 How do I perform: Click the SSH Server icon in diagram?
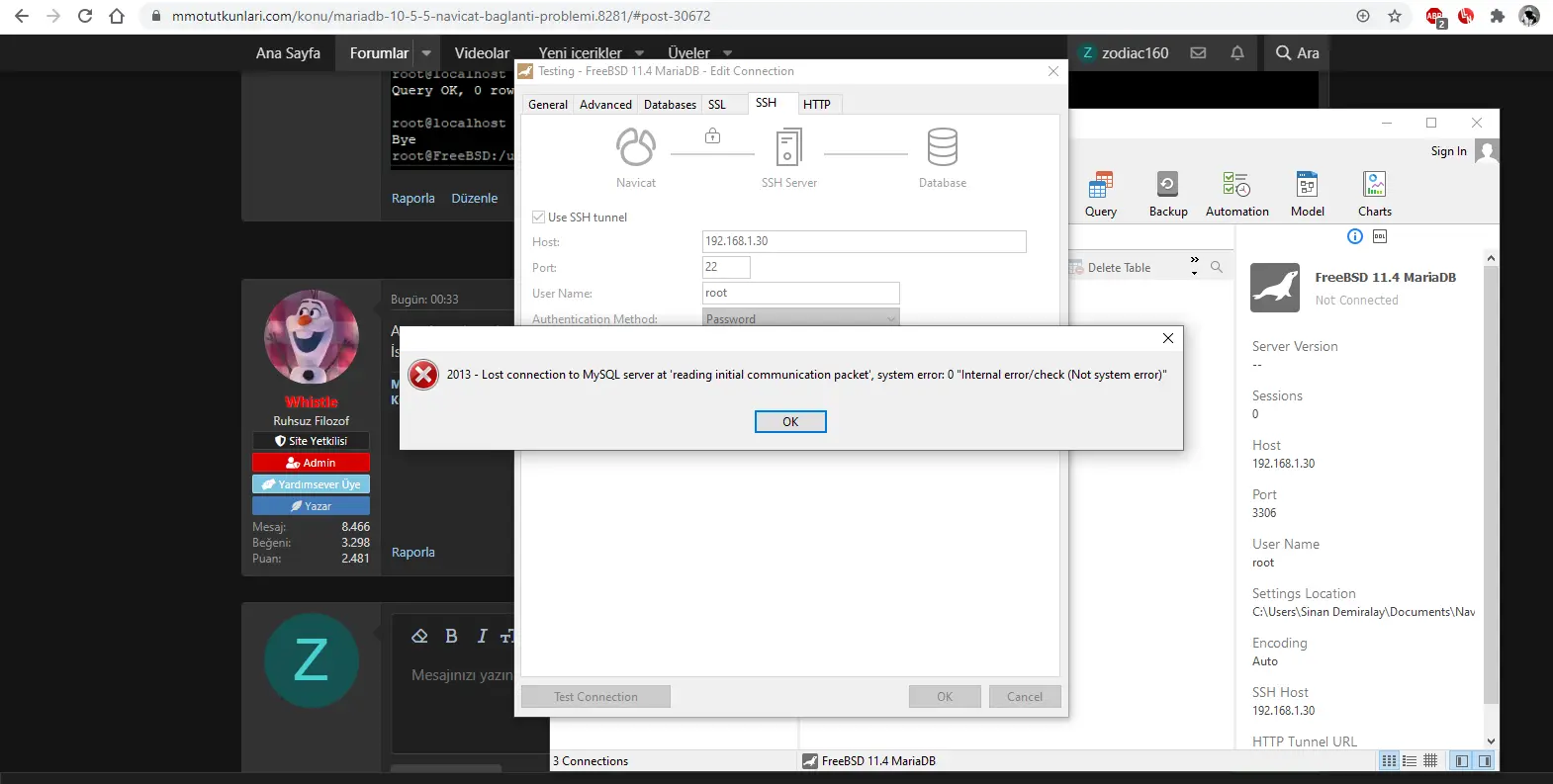(788, 147)
